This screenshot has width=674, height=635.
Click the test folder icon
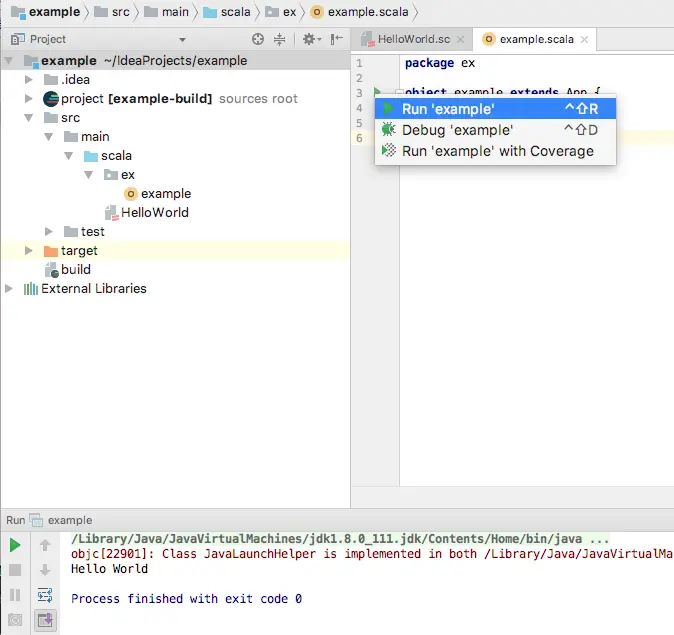(70, 231)
